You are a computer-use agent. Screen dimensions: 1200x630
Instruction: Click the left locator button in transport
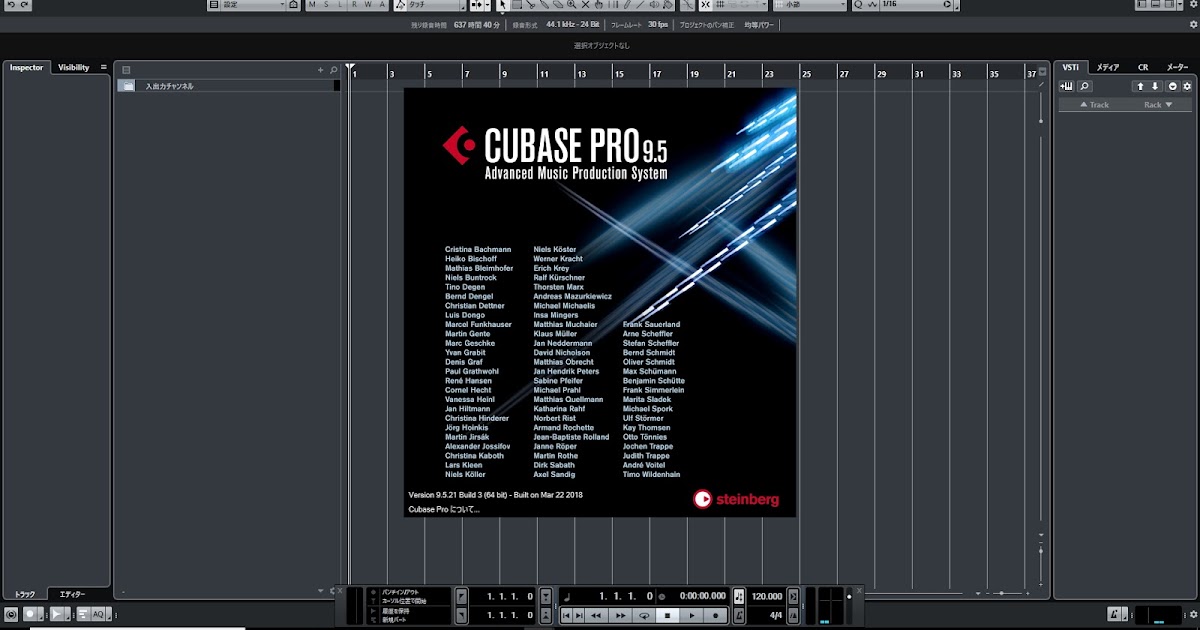[x=461, y=596]
